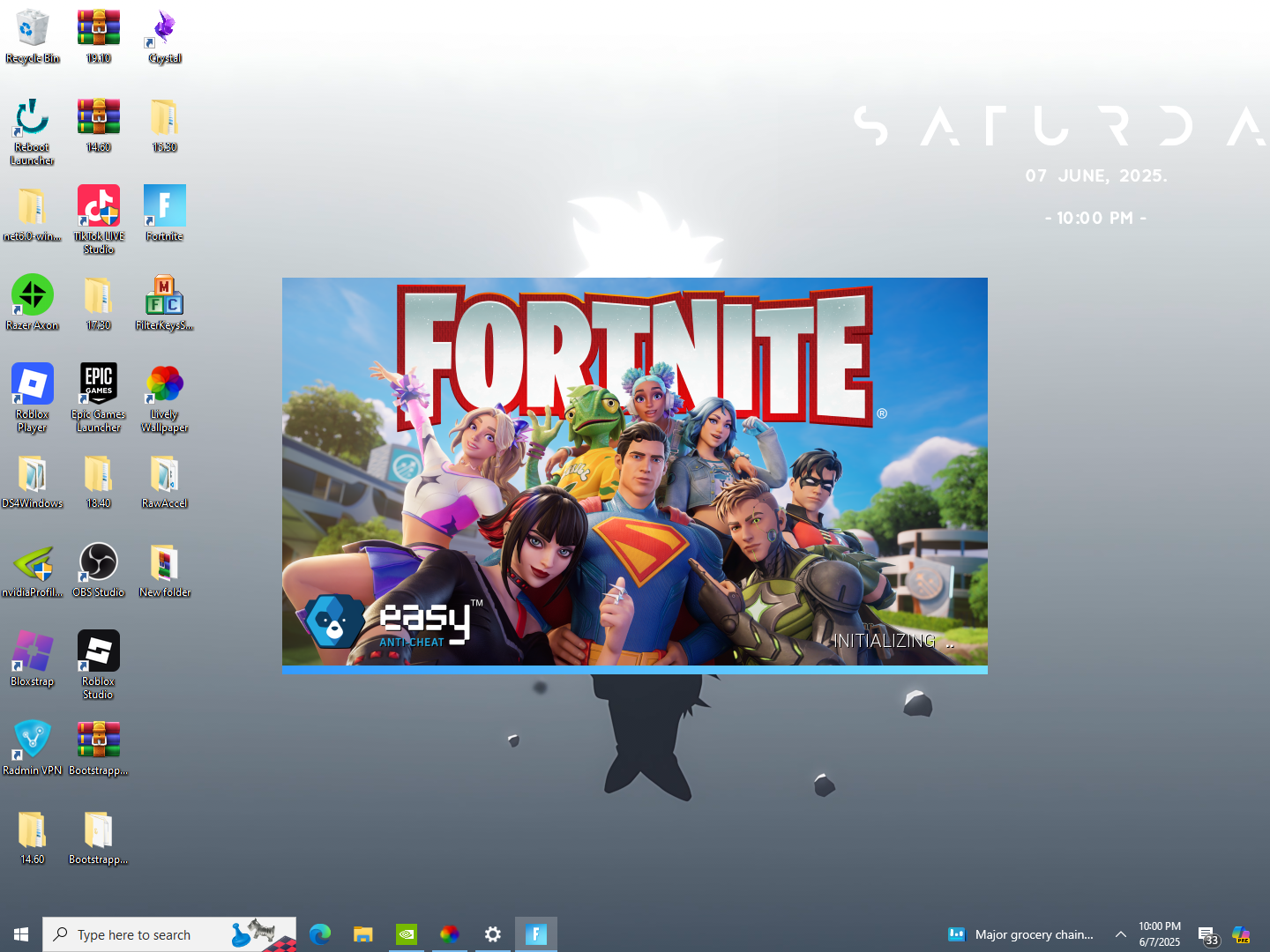Open the NVIDIA app in taskbar

(x=407, y=934)
